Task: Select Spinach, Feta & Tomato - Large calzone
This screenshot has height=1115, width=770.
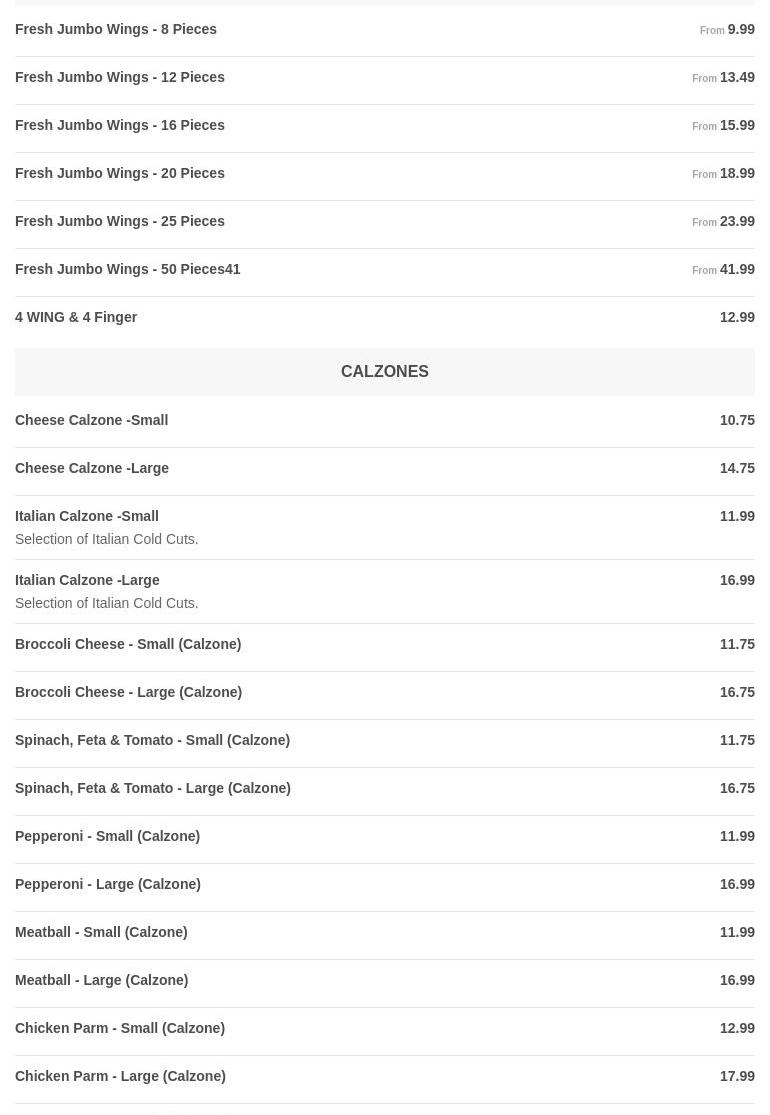Action: pyautogui.click(x=153, y=788)
